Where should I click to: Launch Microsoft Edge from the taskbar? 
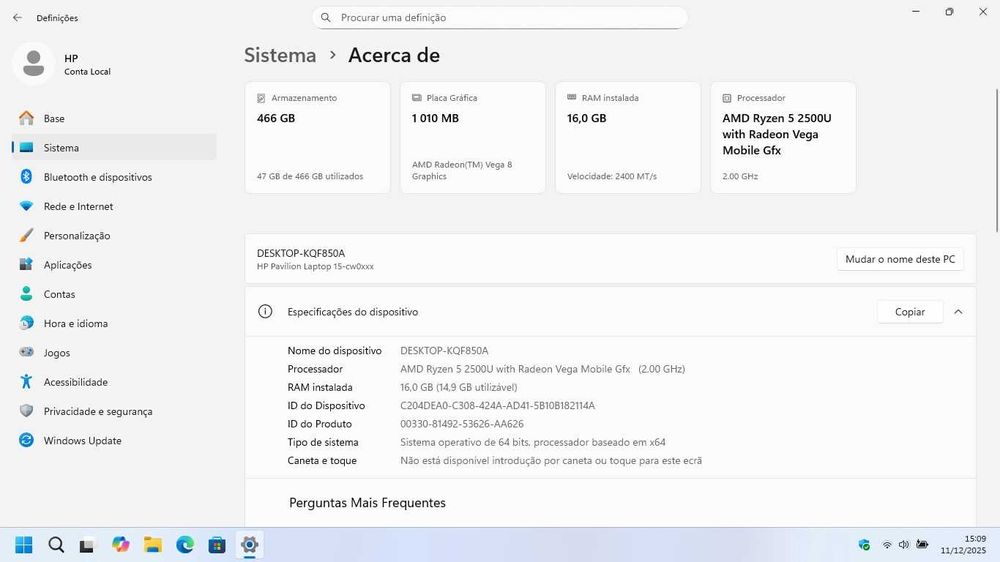pyautogui.click(x=185, y=545)
